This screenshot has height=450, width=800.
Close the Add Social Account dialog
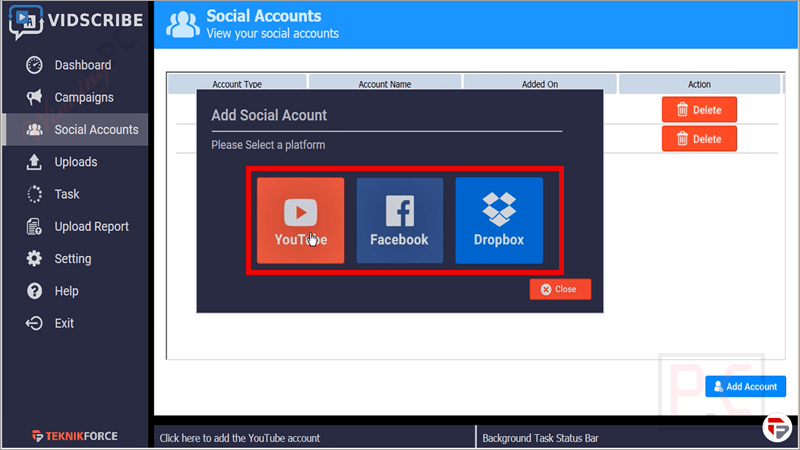[x=560, y=289]
